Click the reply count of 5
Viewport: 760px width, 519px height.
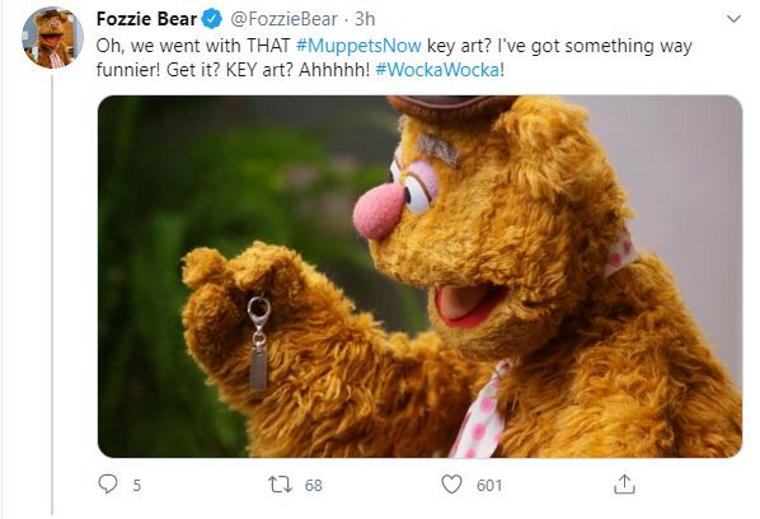(x=136, y=485)
